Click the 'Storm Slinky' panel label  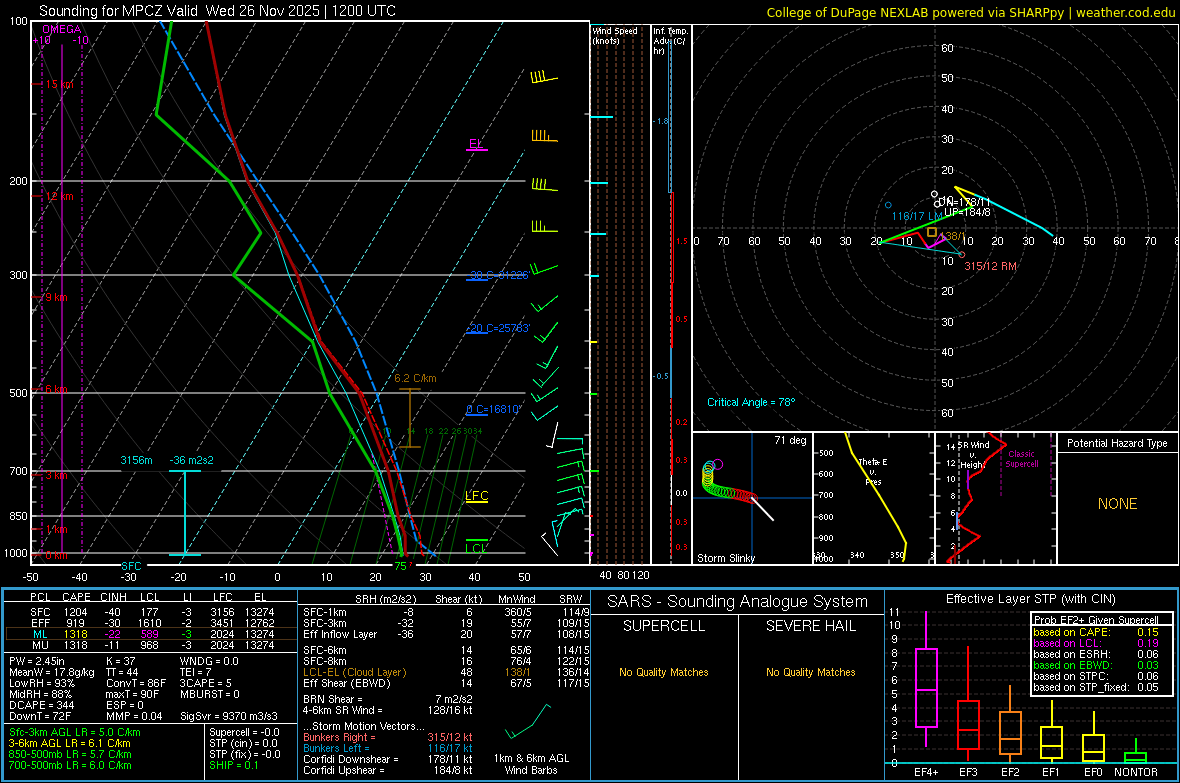click(725, 558)
